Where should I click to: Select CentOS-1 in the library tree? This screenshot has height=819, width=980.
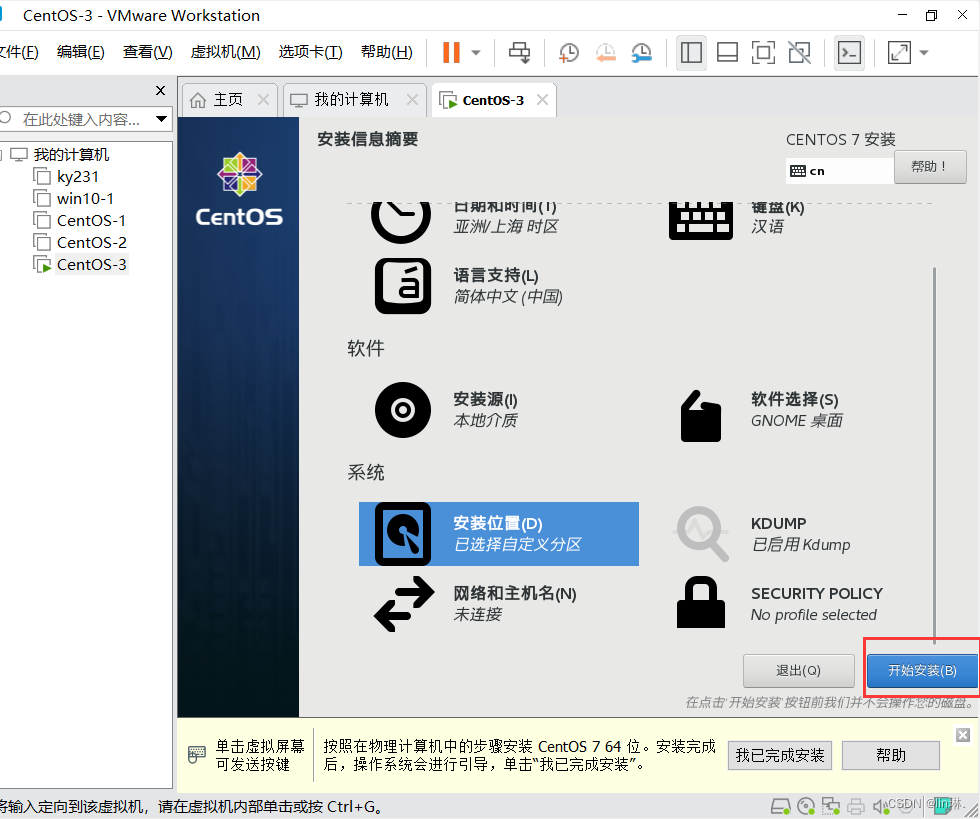tap(91, 221)
